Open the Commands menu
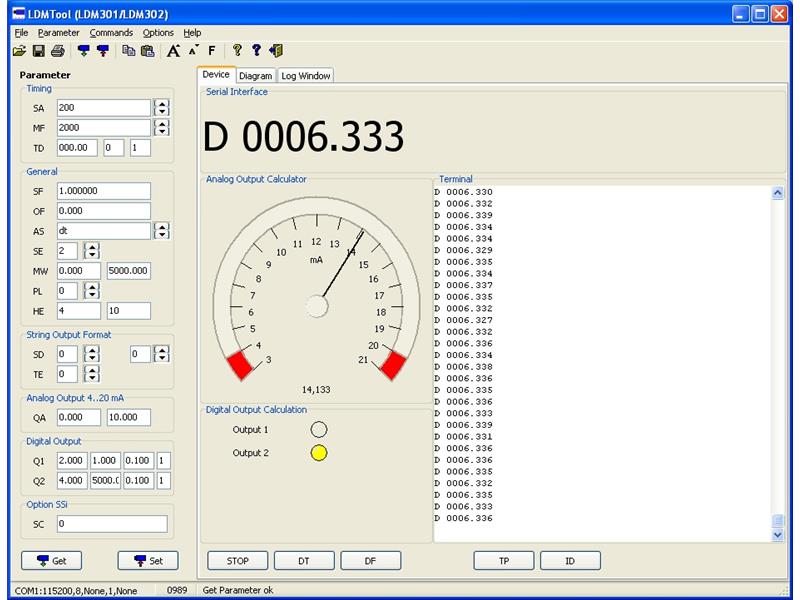 coord(111,33)
